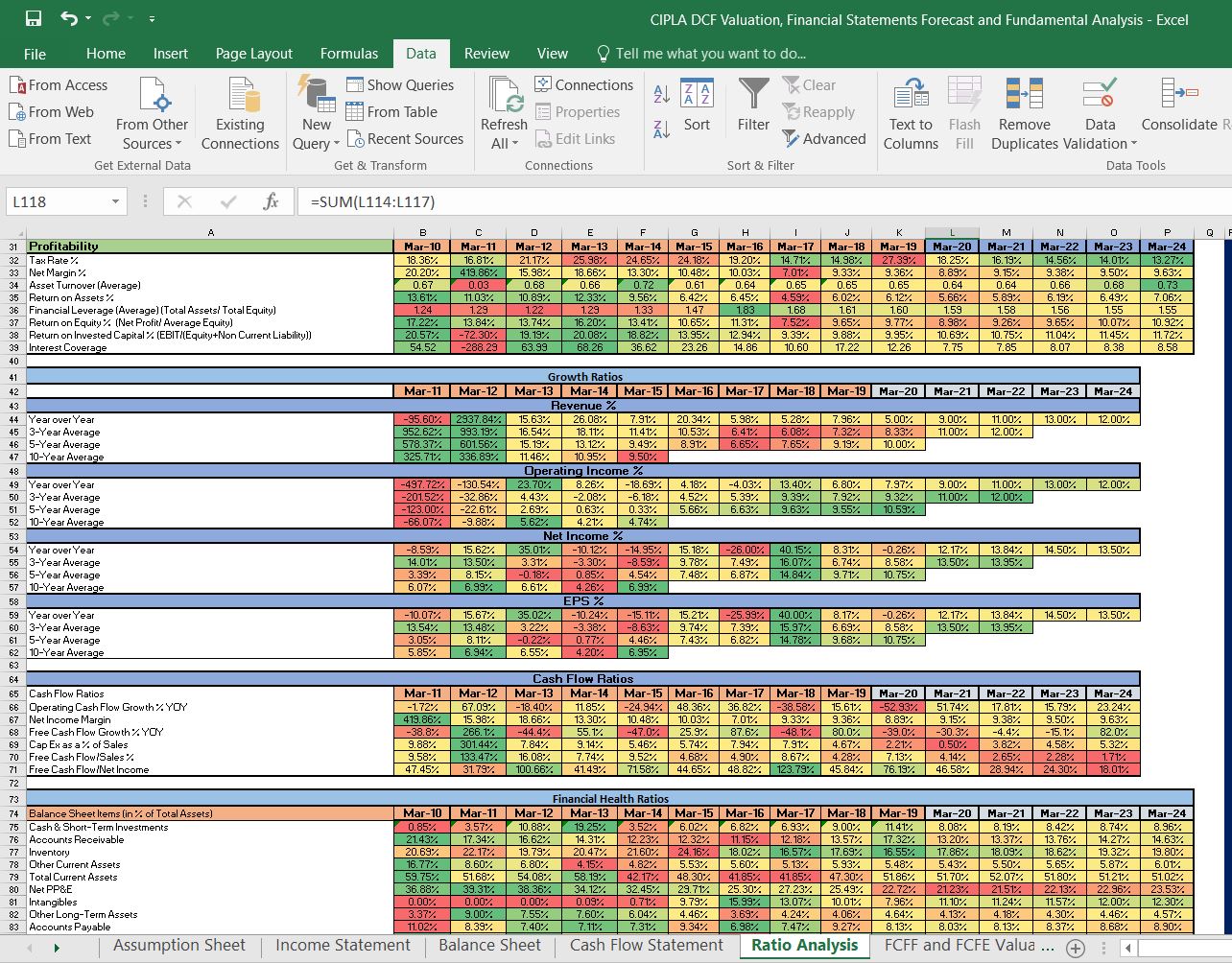Click next sheet navigation arrow
The image size is (1232, 963).
click(x=57, y=948)
